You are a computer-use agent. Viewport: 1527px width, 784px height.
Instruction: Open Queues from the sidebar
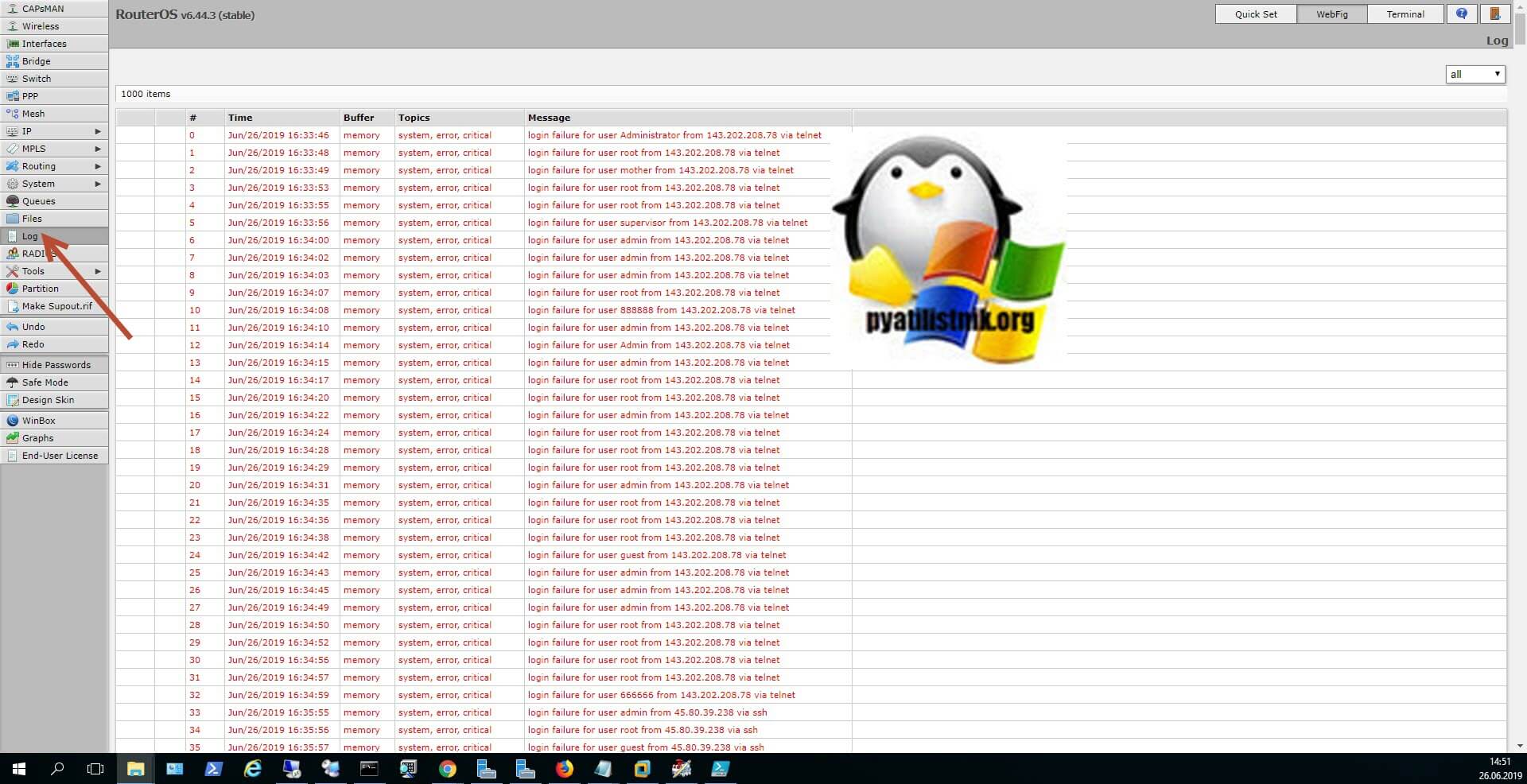point(38,201)
